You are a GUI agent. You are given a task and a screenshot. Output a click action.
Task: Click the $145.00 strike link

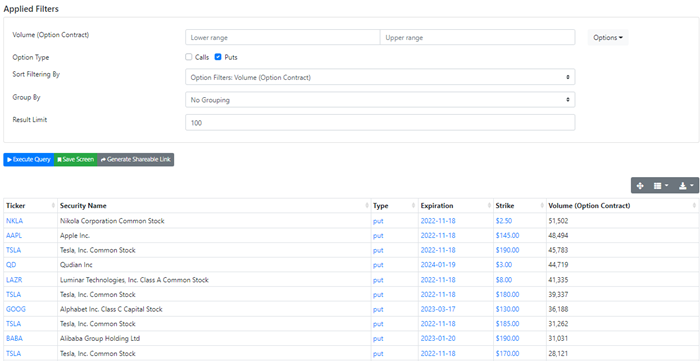507,235
